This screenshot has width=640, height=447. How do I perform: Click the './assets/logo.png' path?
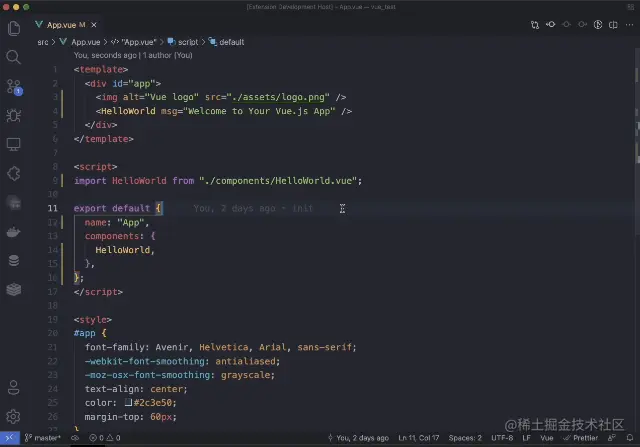click(x=278, y=97)
